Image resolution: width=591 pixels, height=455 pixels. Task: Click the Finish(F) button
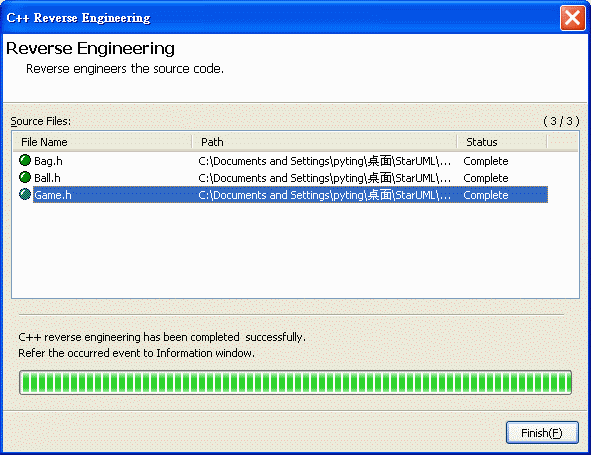pos(542,433)
